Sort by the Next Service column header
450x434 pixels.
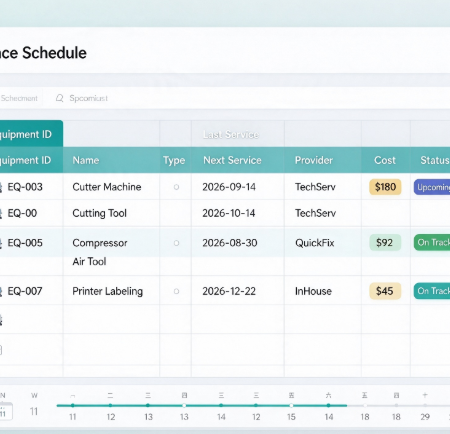pyautogui.click(x=232, y=160)
